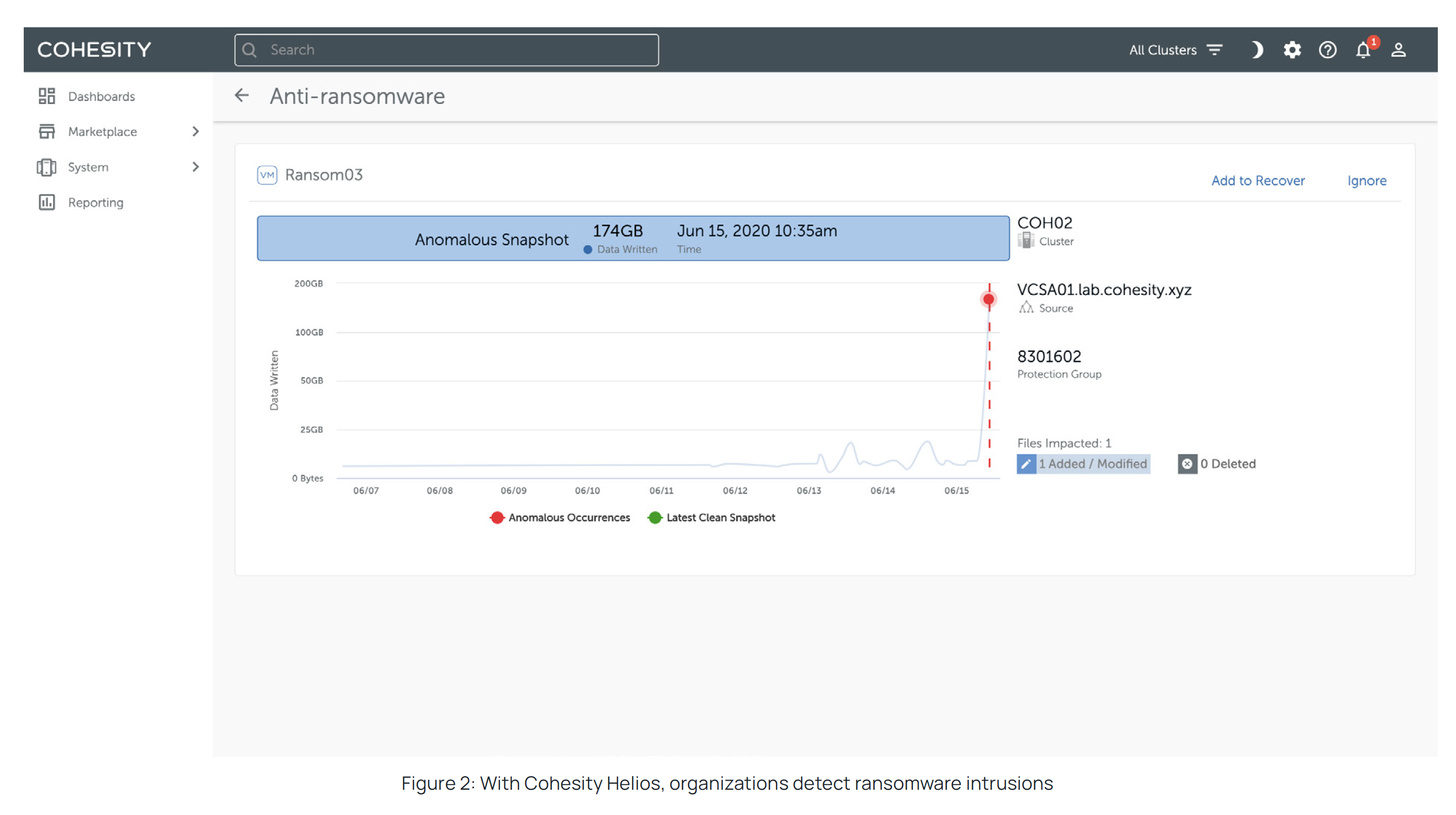This screenshot has height=815, width=1456.
Task: Toggle Anomalous Occurrences legend item
Action: 560,518
